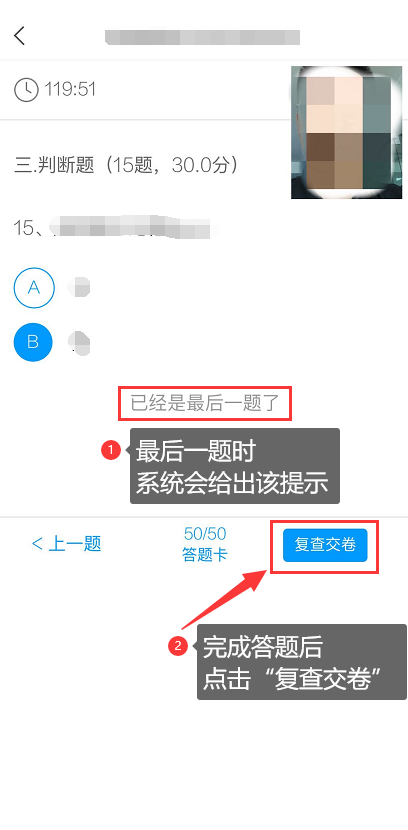The image size is (408, 830).
Task: Click the blurred text of option B
Action: point(79,342)
